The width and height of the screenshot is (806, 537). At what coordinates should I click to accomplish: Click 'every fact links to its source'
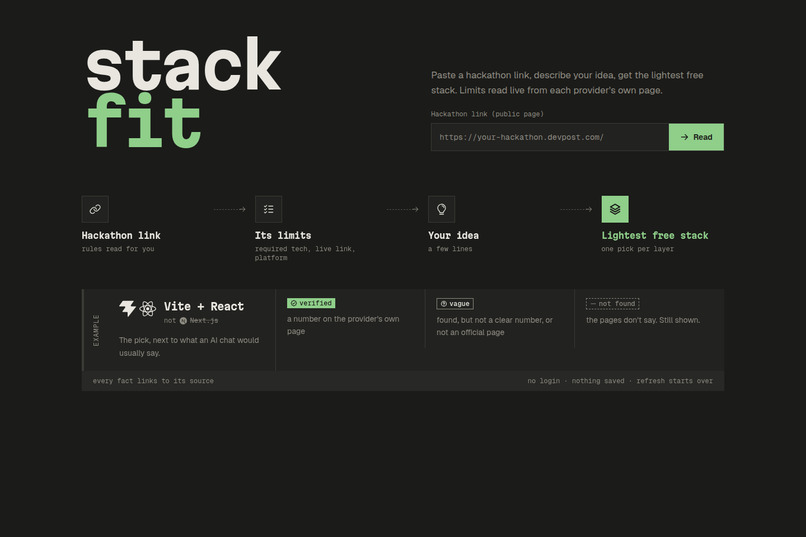[x=153, y=381]
